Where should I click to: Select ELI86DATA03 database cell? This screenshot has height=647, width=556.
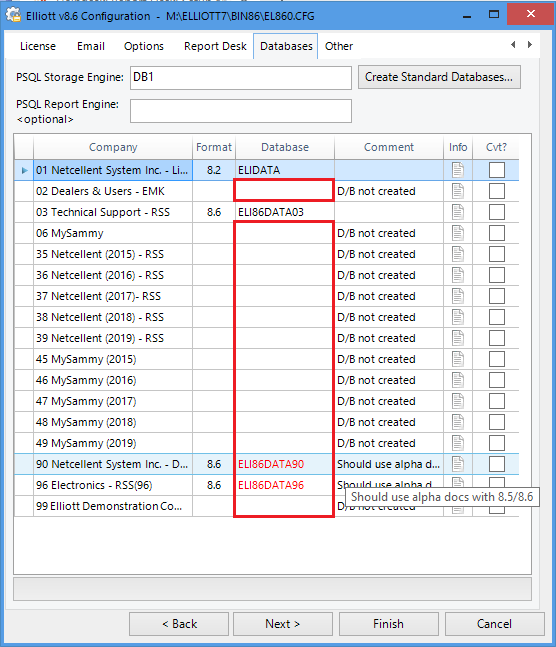tap(285, 212)
